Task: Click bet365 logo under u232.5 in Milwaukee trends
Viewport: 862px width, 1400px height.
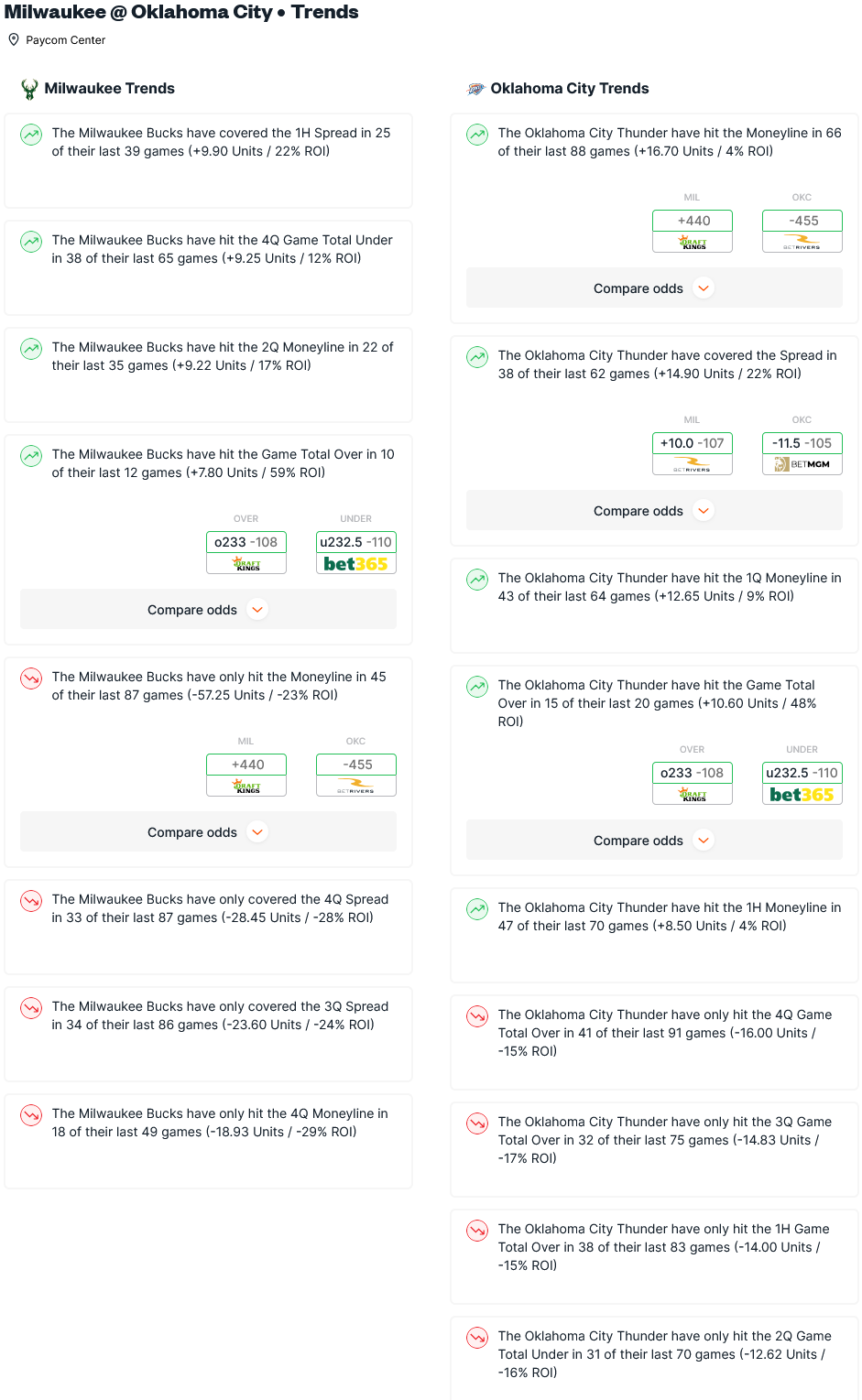Action: pyautogui.click(x=356, y=564)
